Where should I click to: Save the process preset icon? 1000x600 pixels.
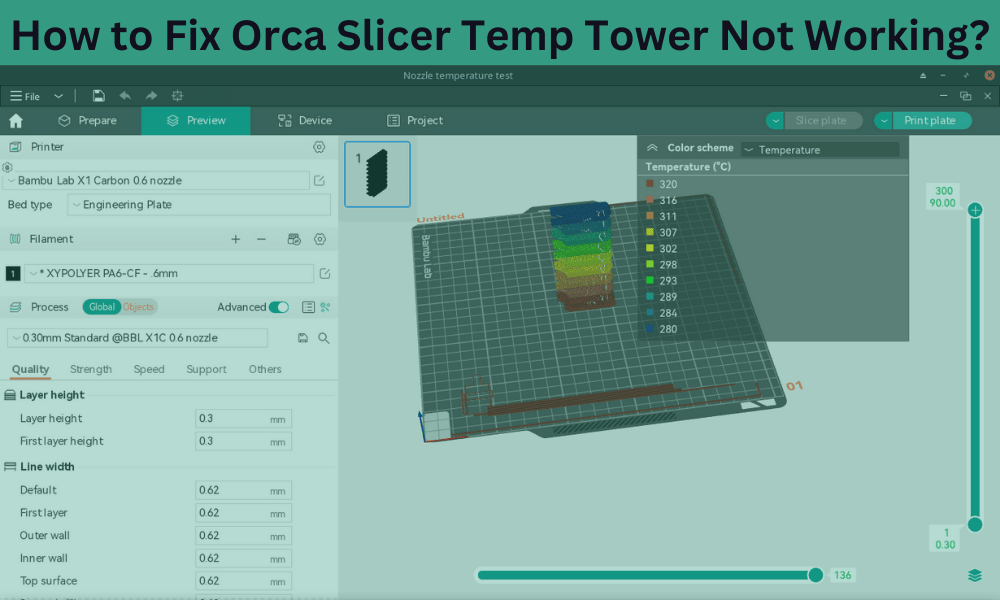point(303,338)
